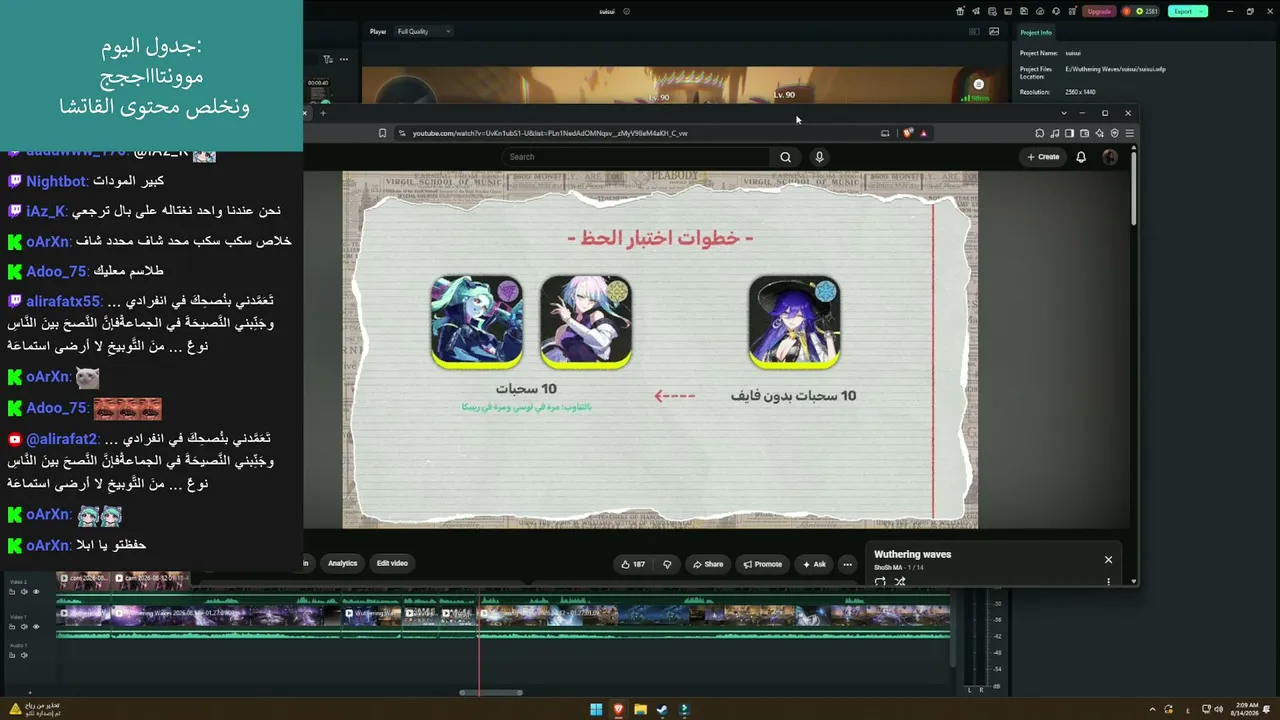Click the YouTube search input field
The width and height of the screenshot is (1280, 720).
click(x=636, y=157)
